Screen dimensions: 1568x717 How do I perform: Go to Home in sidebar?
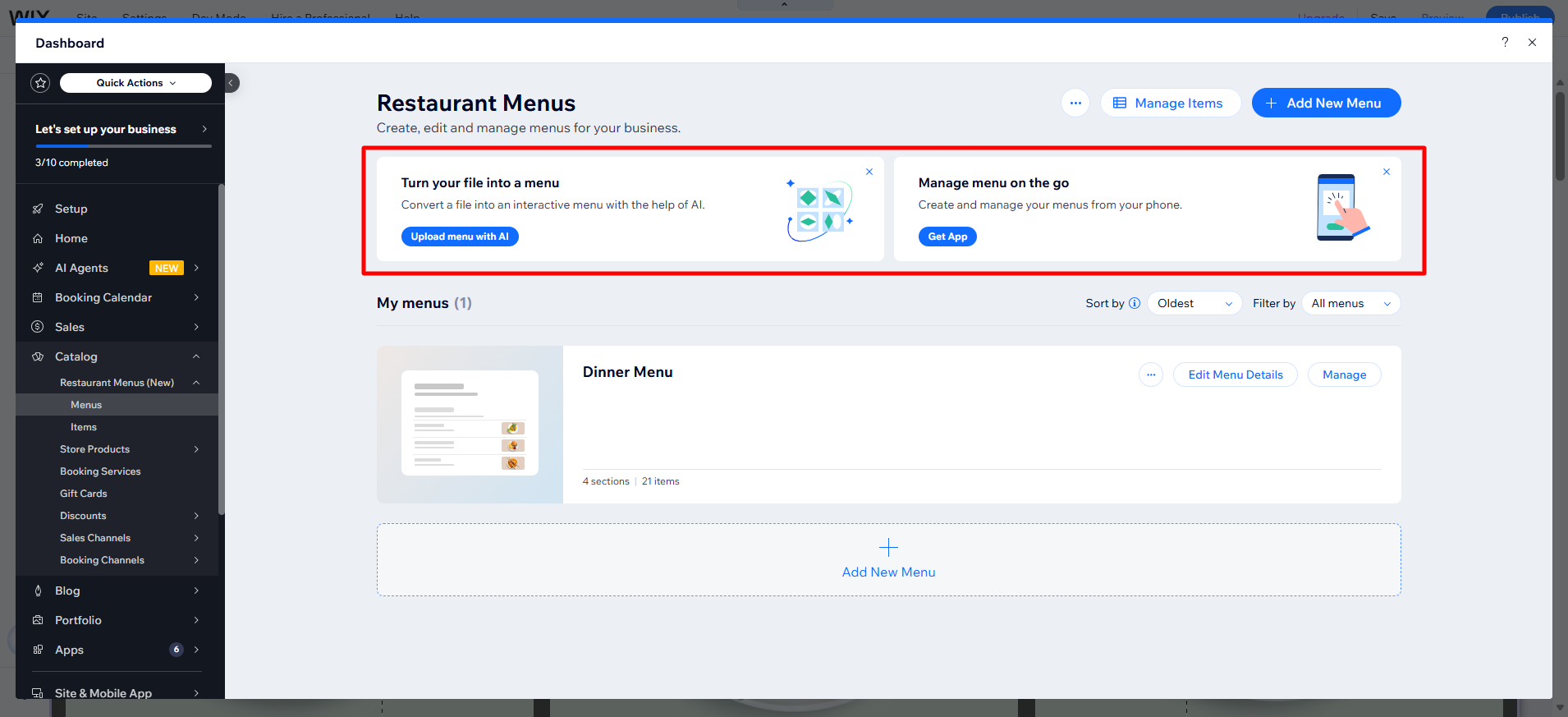tap(117, 238)
